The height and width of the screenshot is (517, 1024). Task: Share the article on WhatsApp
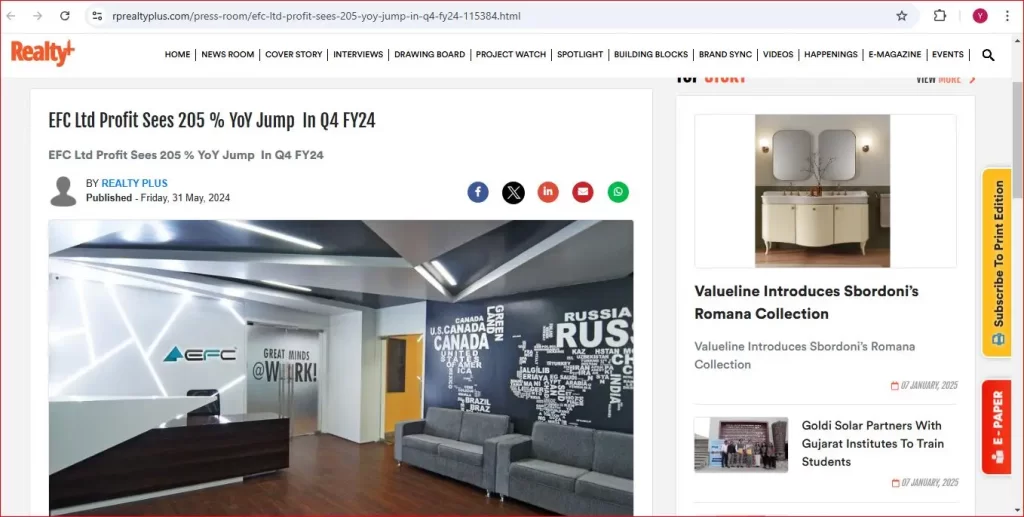[x=618, y=192]
